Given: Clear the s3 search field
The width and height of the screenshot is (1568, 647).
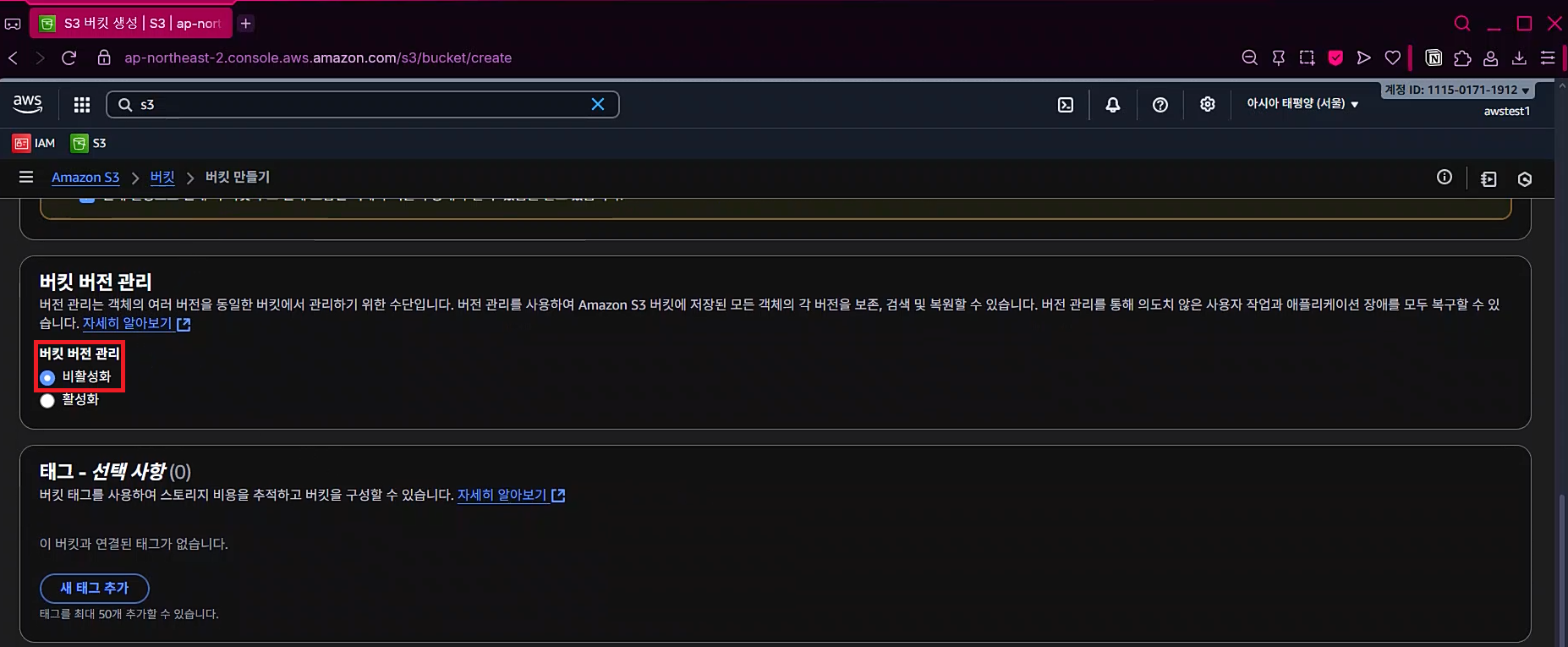Looking at the screenshot, I should click(x=598, y=104).
